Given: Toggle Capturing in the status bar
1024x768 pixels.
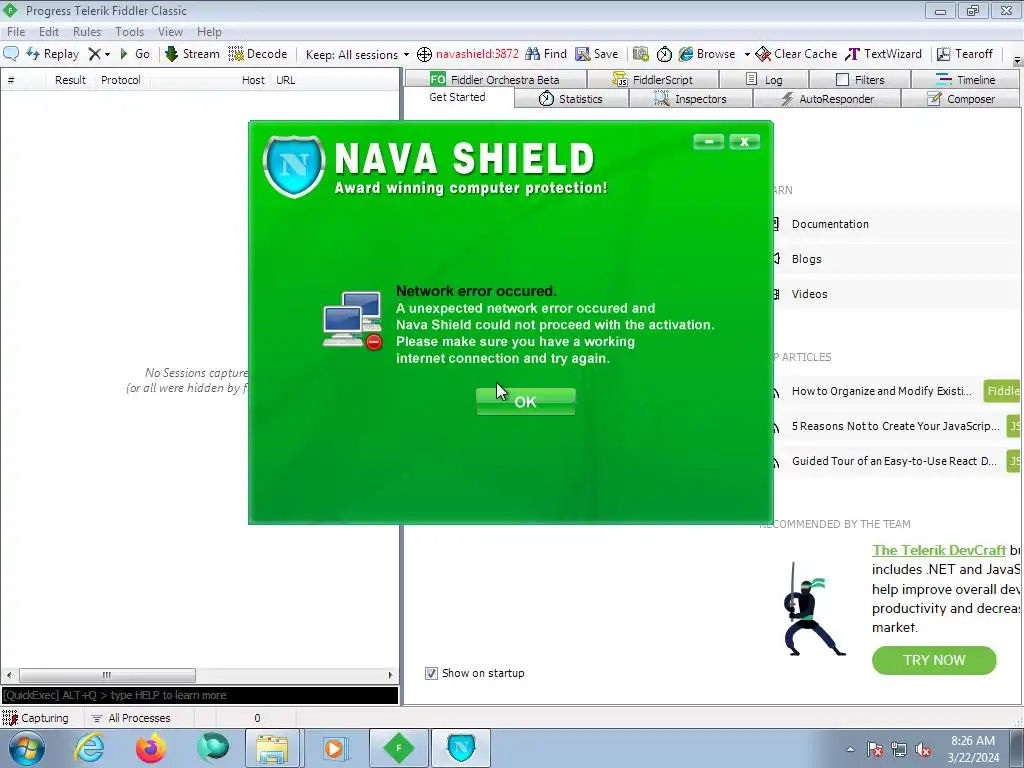Looking at the screenshot, I should (x=36, y=718).
